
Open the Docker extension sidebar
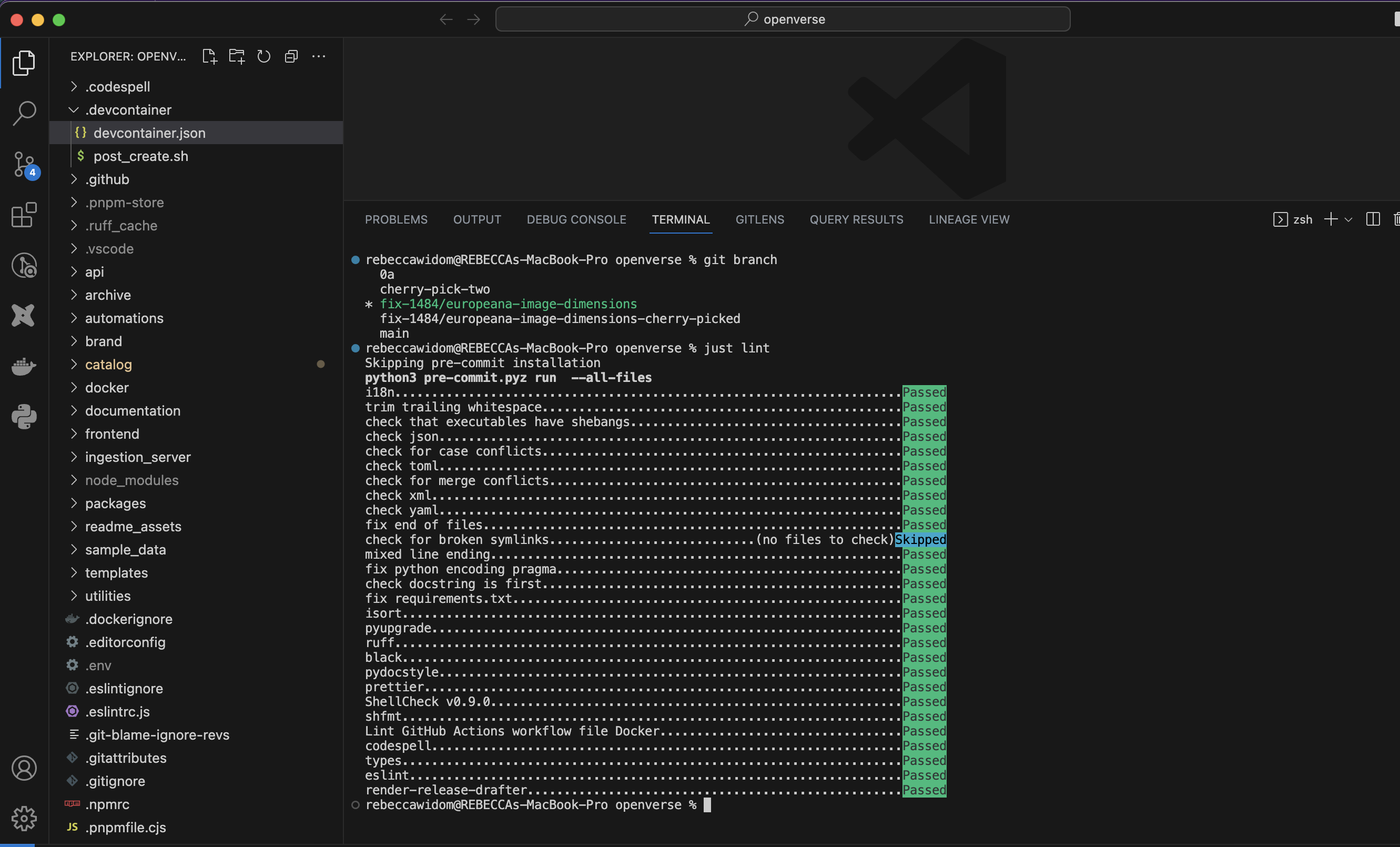tap(23, 366)
